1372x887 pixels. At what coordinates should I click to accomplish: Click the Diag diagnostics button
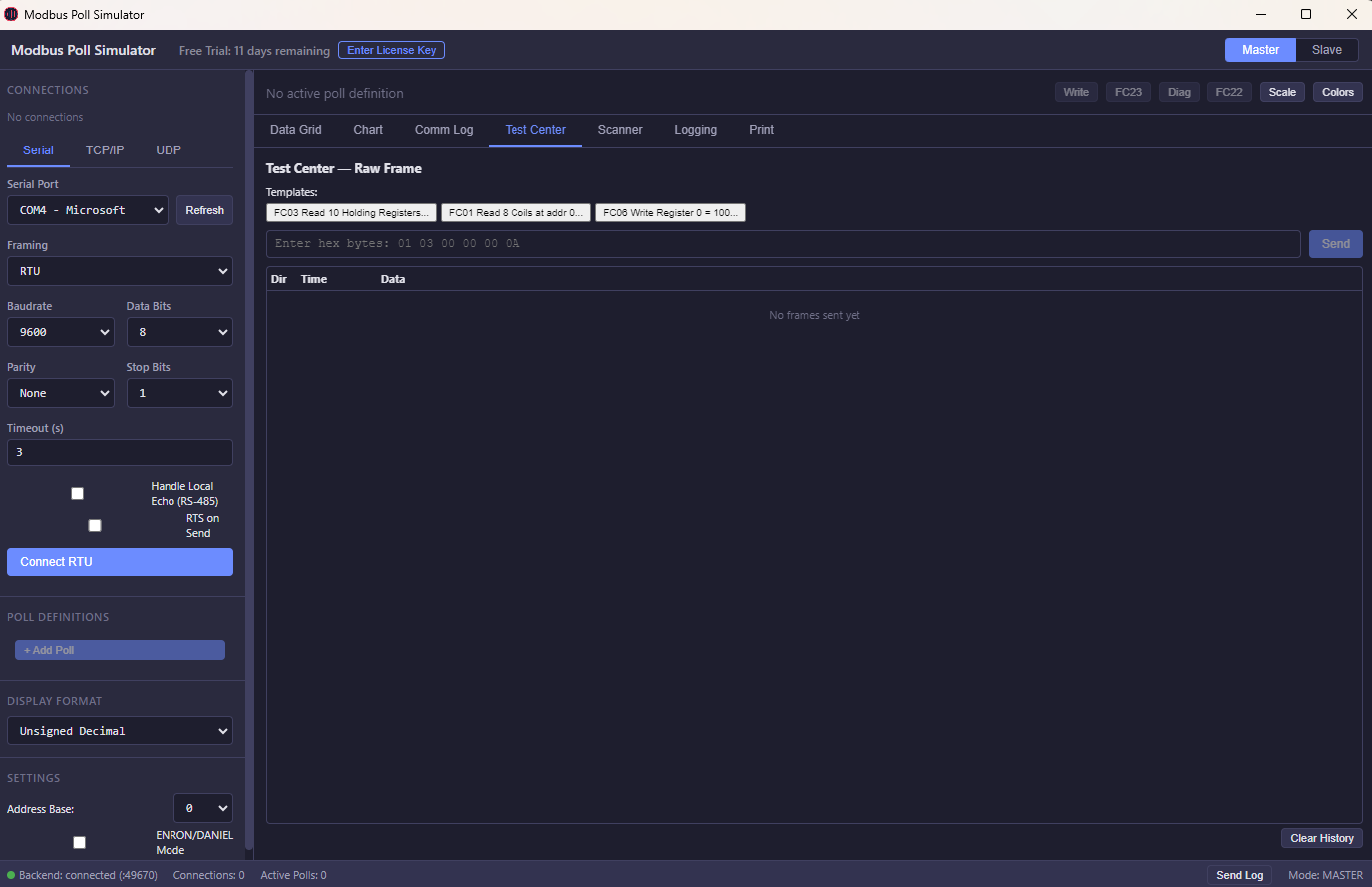pos(1179,91)
